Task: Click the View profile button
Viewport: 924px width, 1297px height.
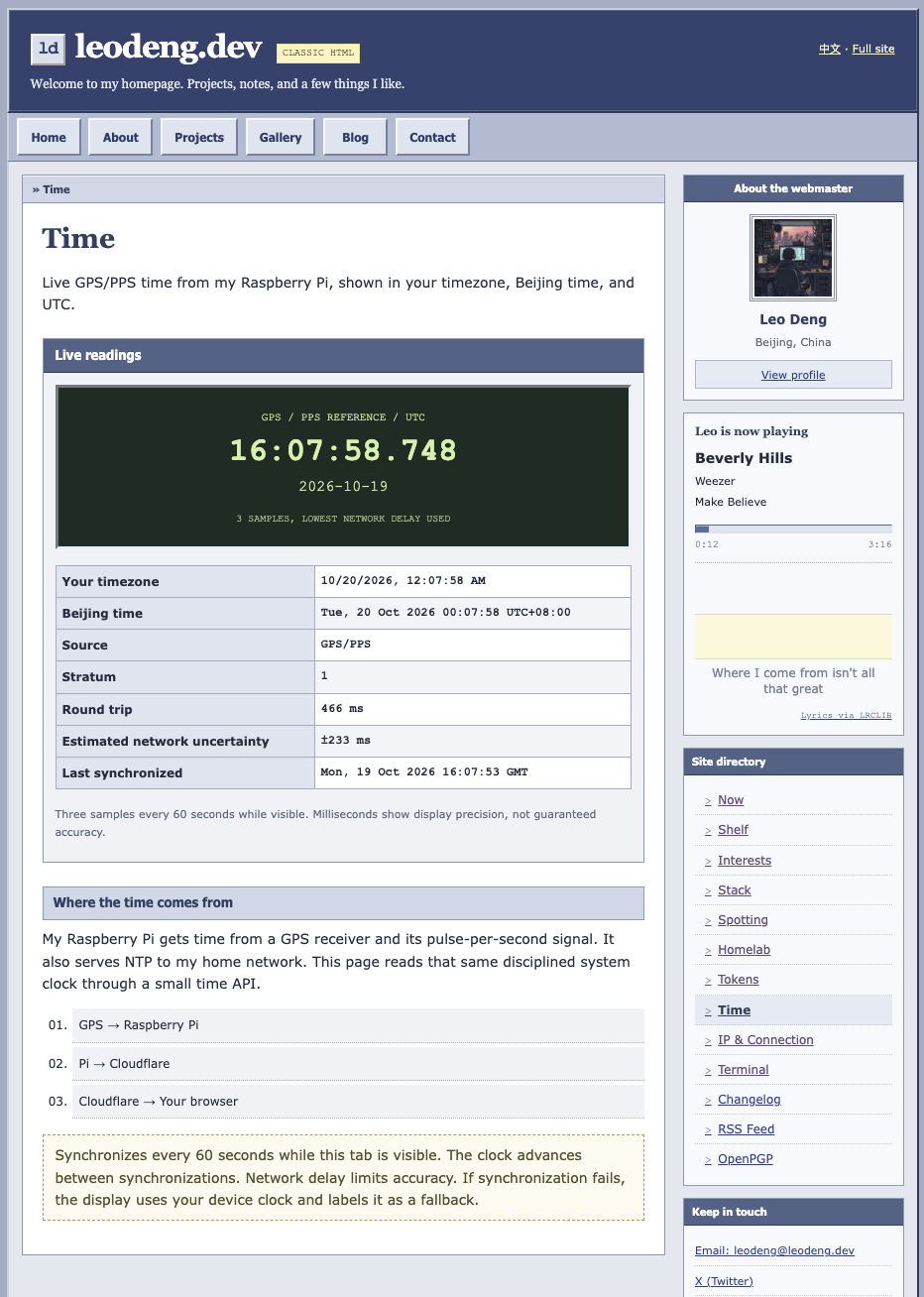Action: coord(793,375)
